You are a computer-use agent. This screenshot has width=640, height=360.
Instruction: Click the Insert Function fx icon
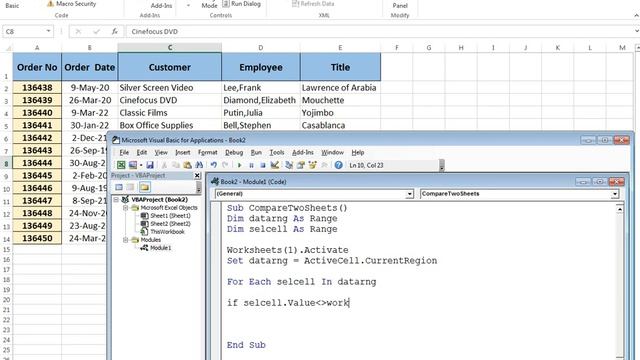tap(115, 31)
